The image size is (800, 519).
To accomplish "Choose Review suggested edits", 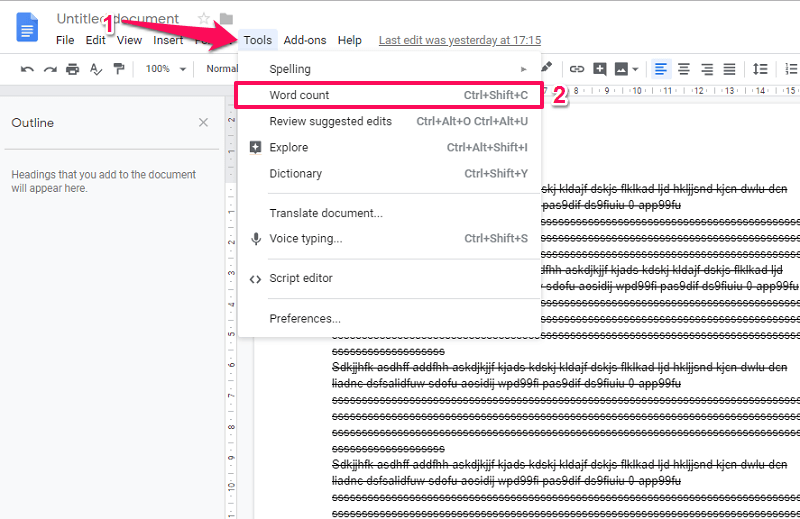I will tap(389, 121).
